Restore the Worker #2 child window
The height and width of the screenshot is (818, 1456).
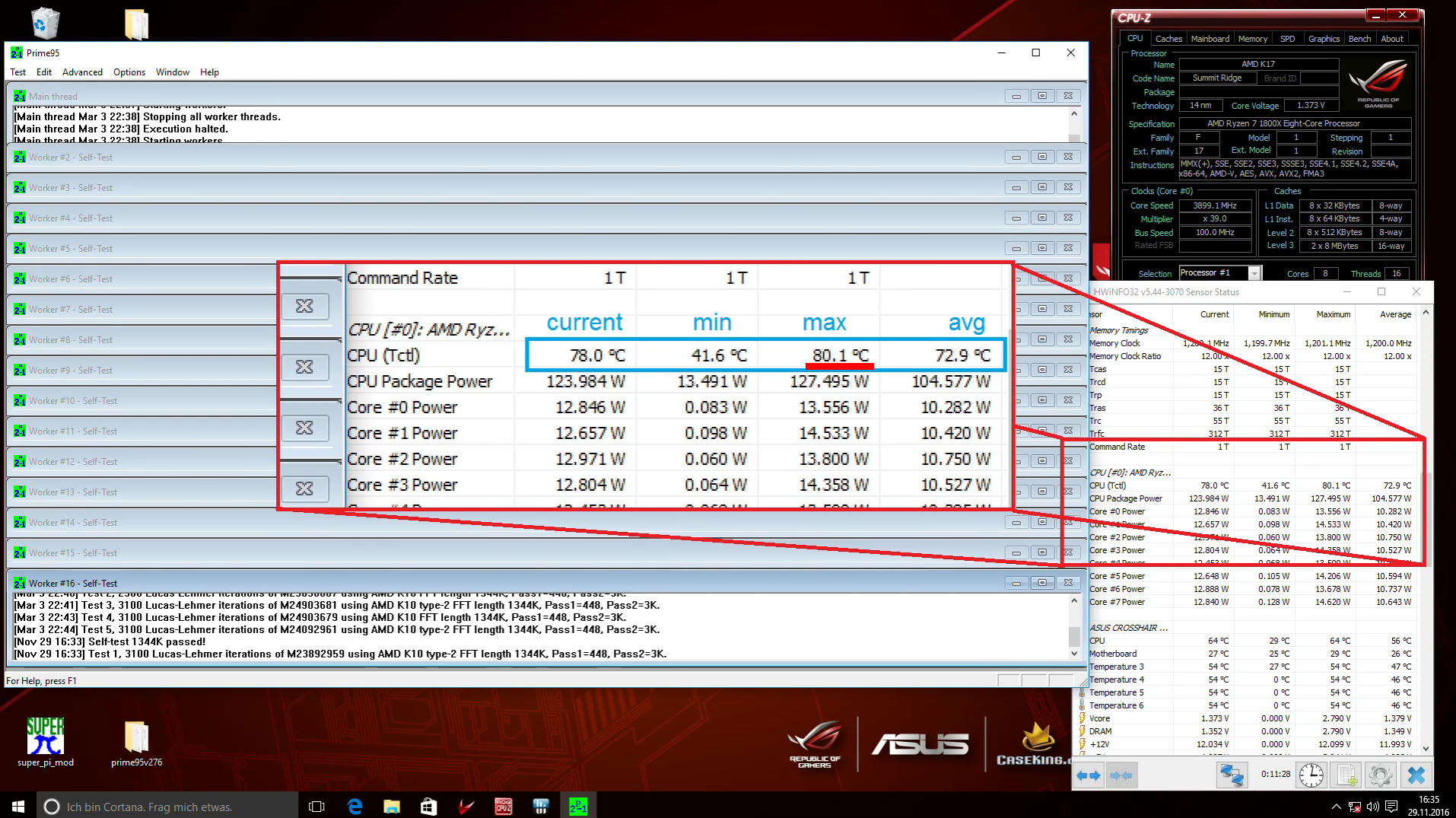click(x=1042, y=157)
